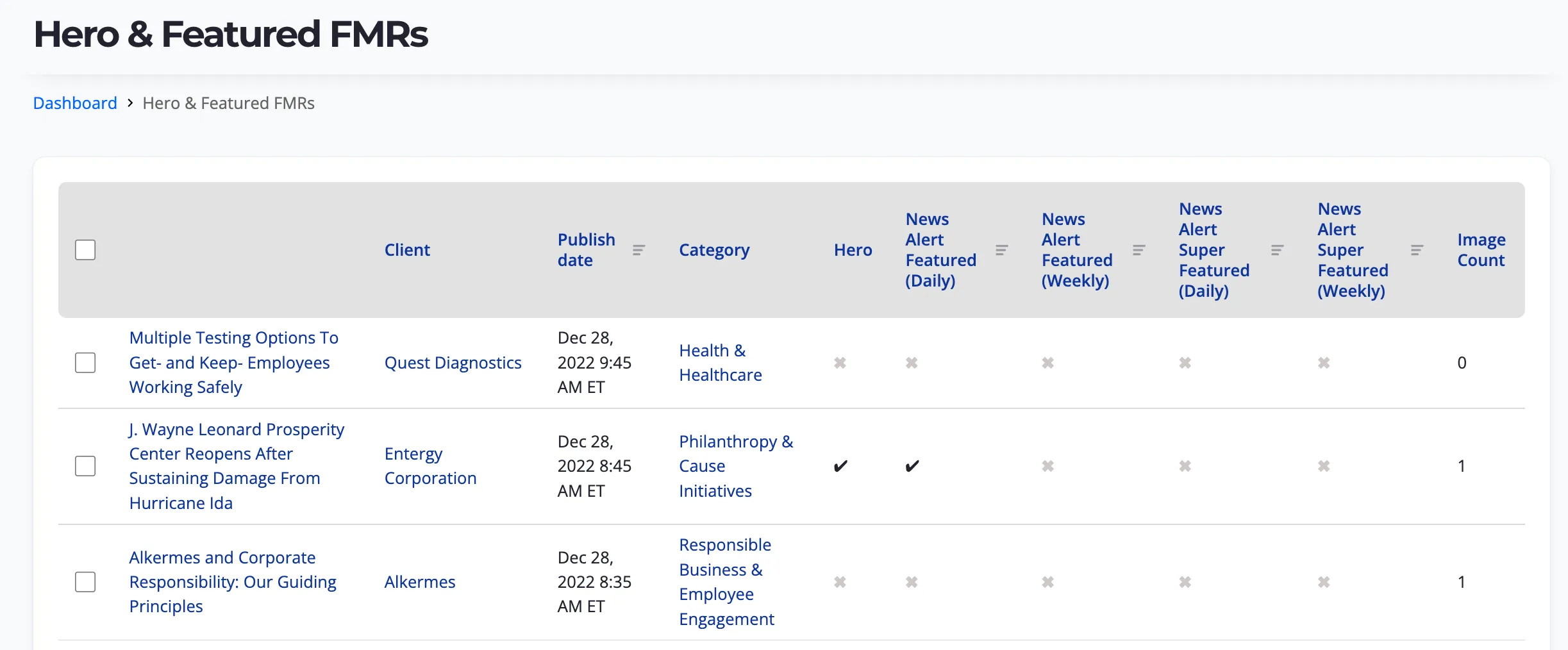Screen dimensions: 1568x650
Task: Click Featured Daily cross in Quest Diagnostics row
Action: pyautogui.click(x=912, y=363)
